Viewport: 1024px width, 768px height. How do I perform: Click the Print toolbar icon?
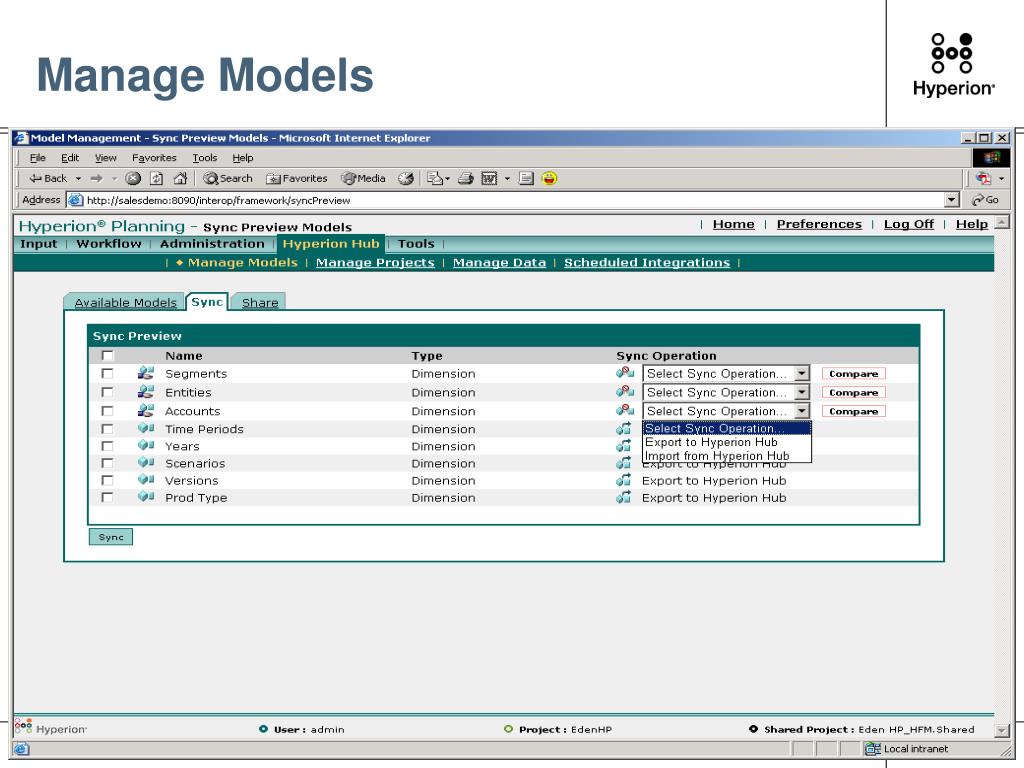tap(466, 178)
